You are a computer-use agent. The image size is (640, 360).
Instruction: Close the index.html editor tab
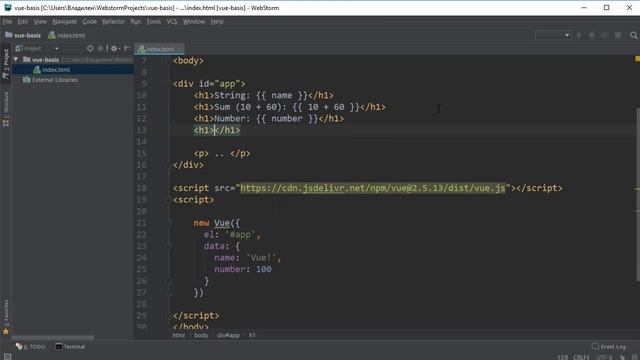point(180,49)
